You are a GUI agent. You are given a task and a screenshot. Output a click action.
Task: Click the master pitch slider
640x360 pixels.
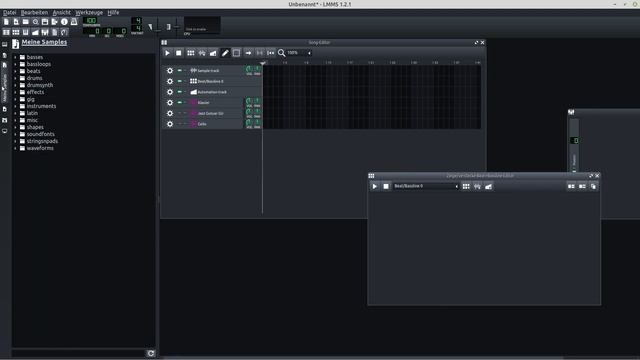(176, 27)
